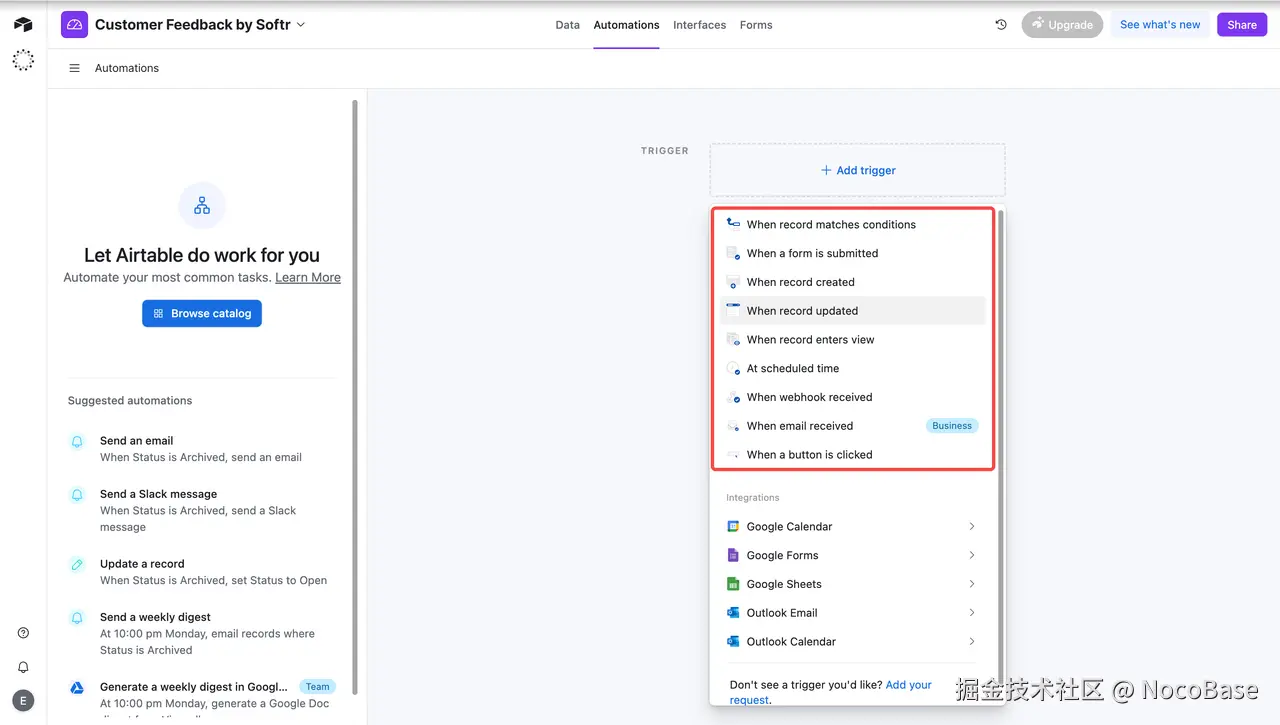Click the form icon for form submitted trigger
This screenshot has width=1280, height=725.
pos(733,253)
